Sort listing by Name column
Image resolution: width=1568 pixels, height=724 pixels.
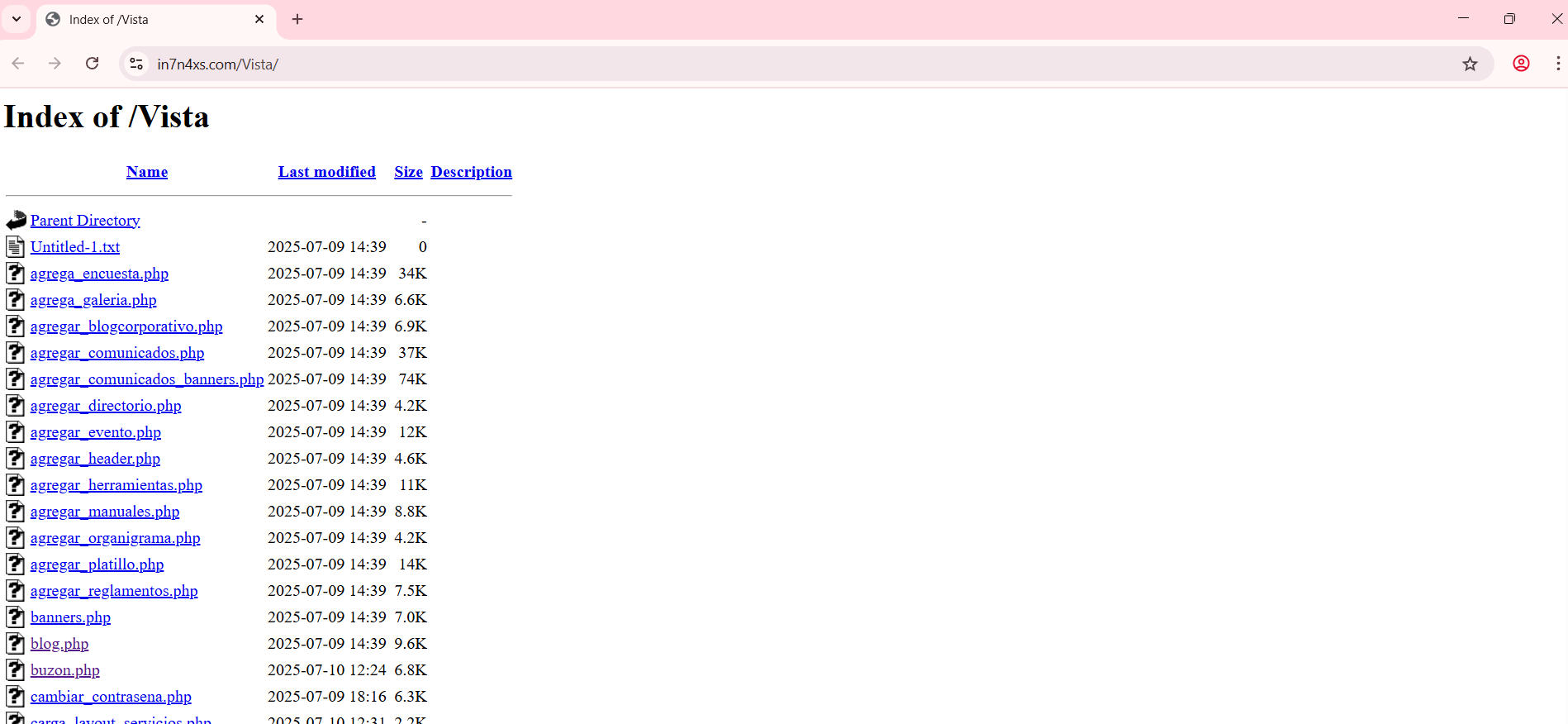click(147, 172)
